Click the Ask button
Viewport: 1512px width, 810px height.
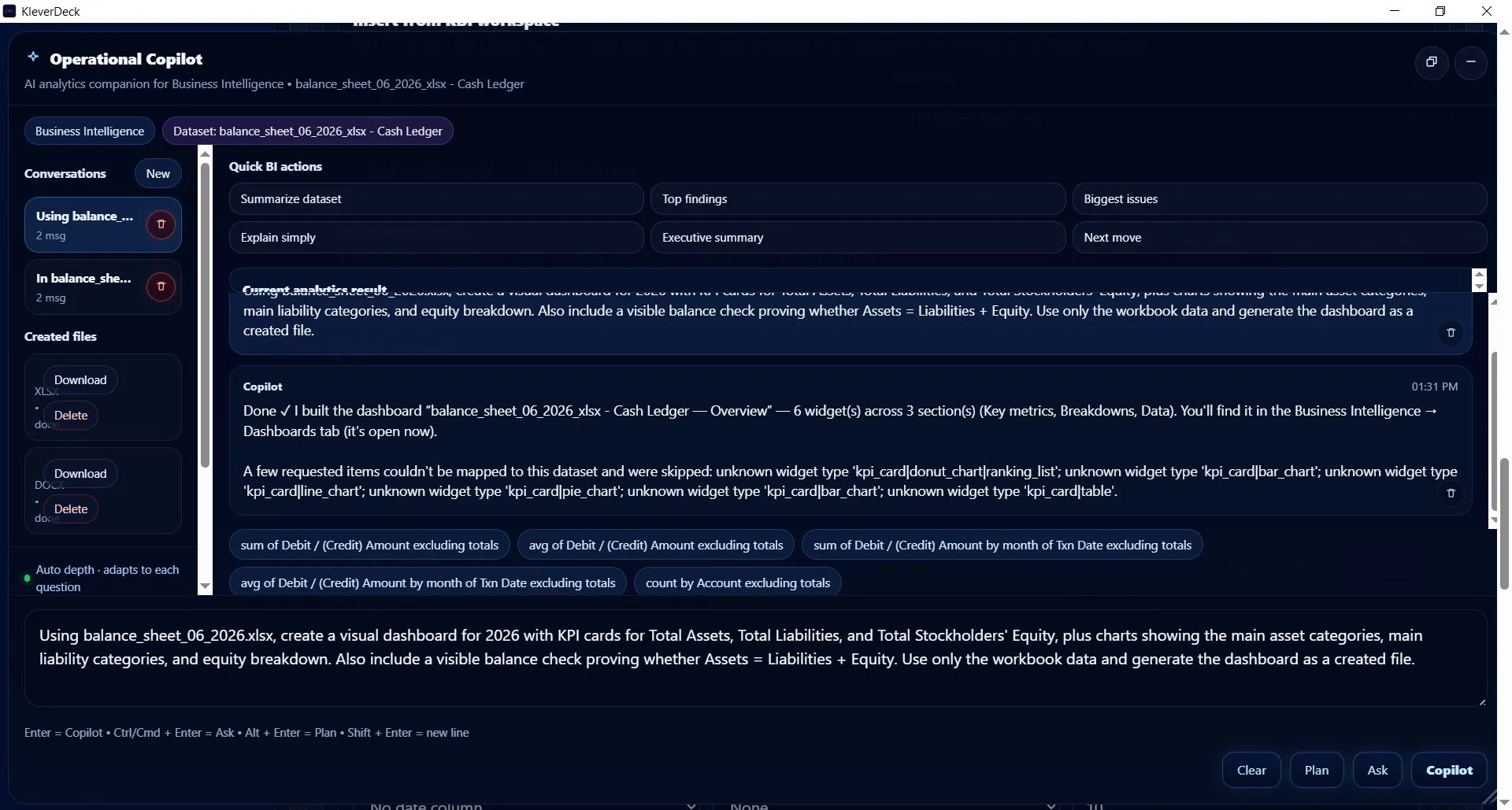tap(1377, 771)
